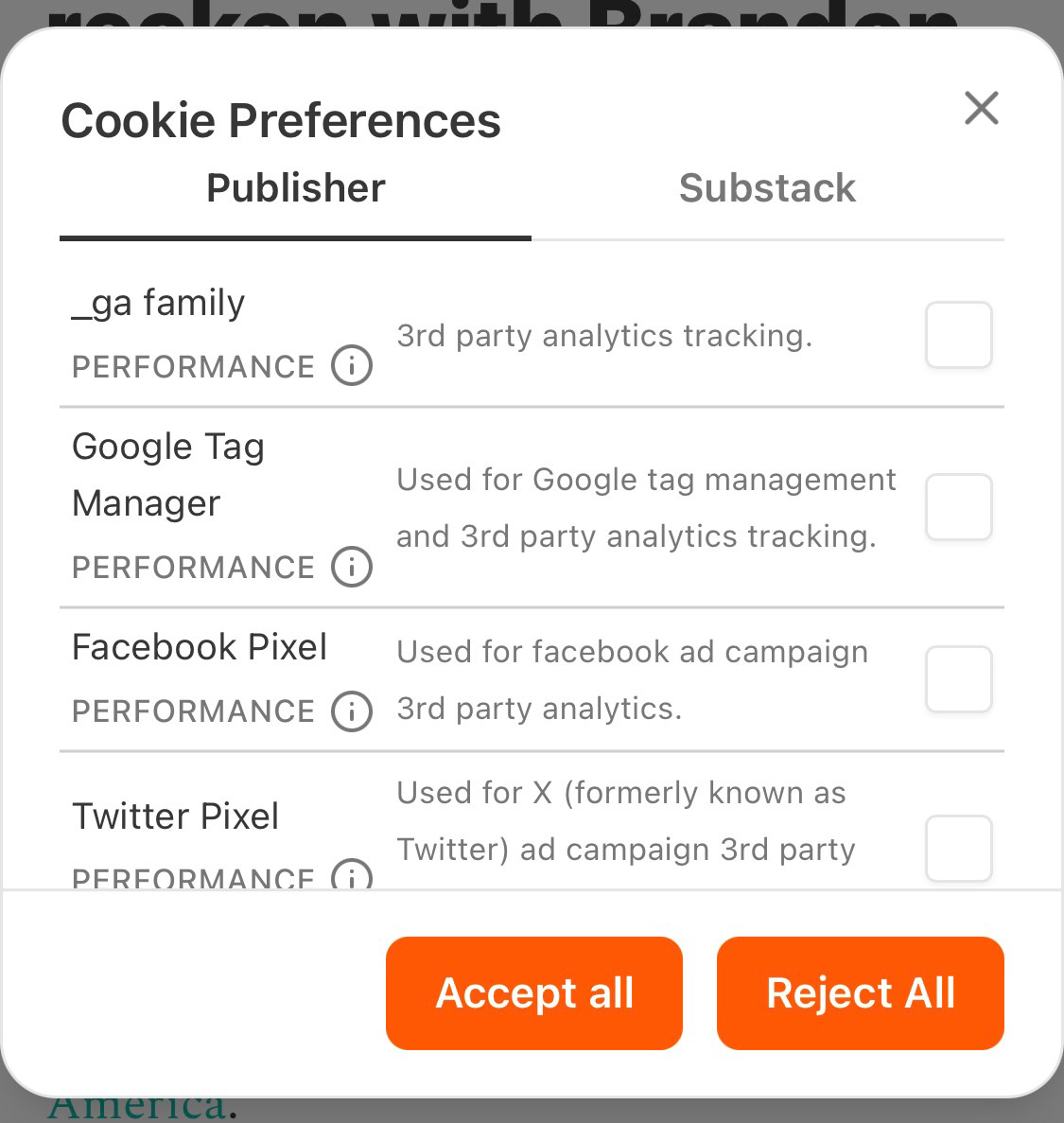Click the '3rd party analytics tracking.' description

(604, 336)
